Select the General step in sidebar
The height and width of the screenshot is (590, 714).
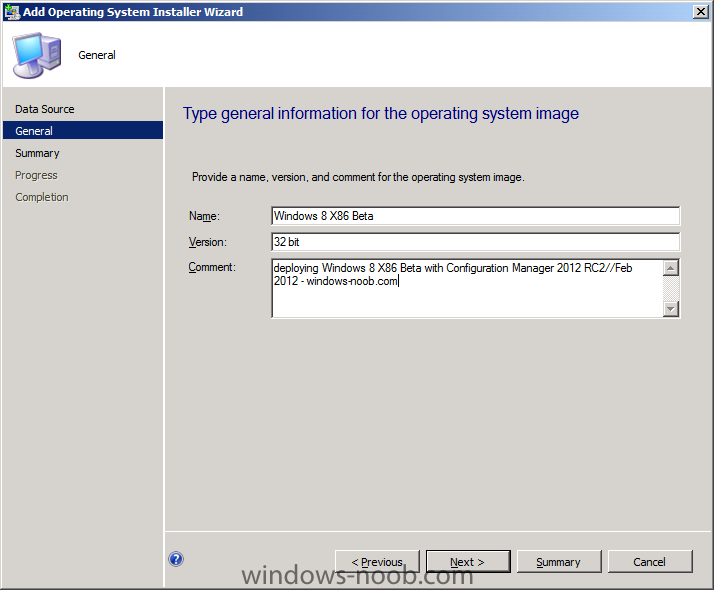click(x=83, y=131)
